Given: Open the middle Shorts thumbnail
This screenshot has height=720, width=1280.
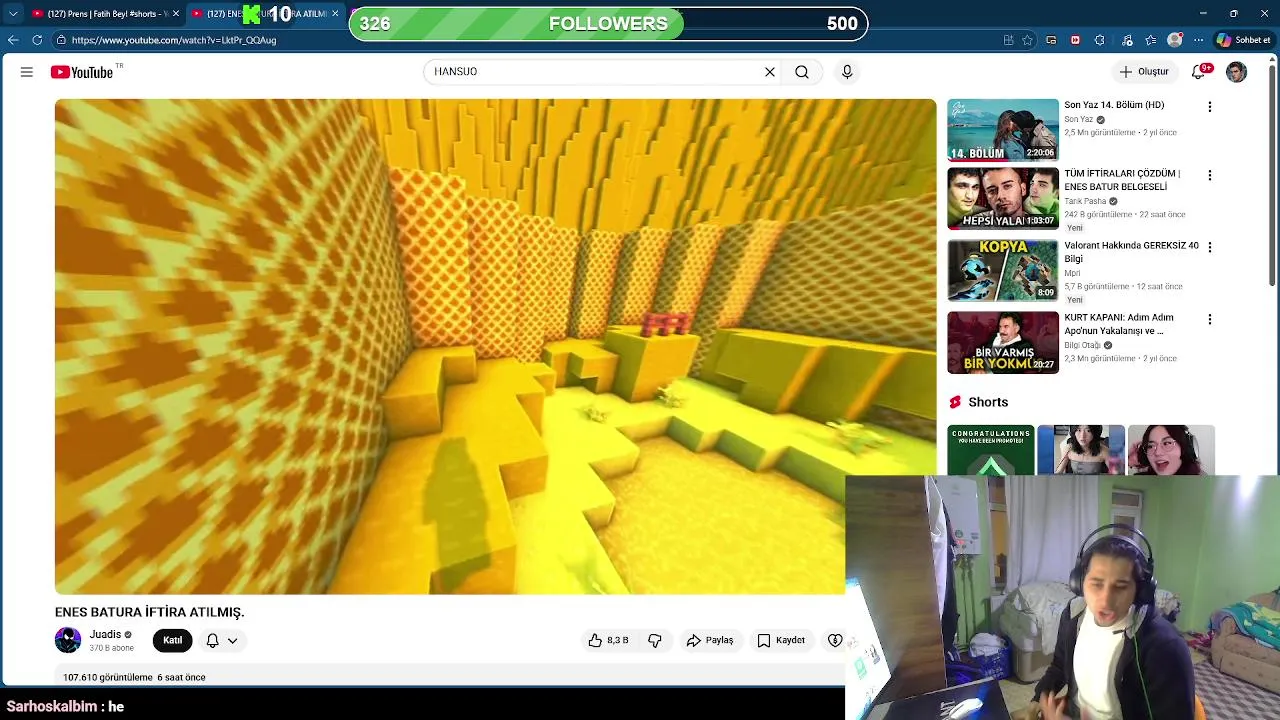Looking at the screenshot, I should [1081, 450].
